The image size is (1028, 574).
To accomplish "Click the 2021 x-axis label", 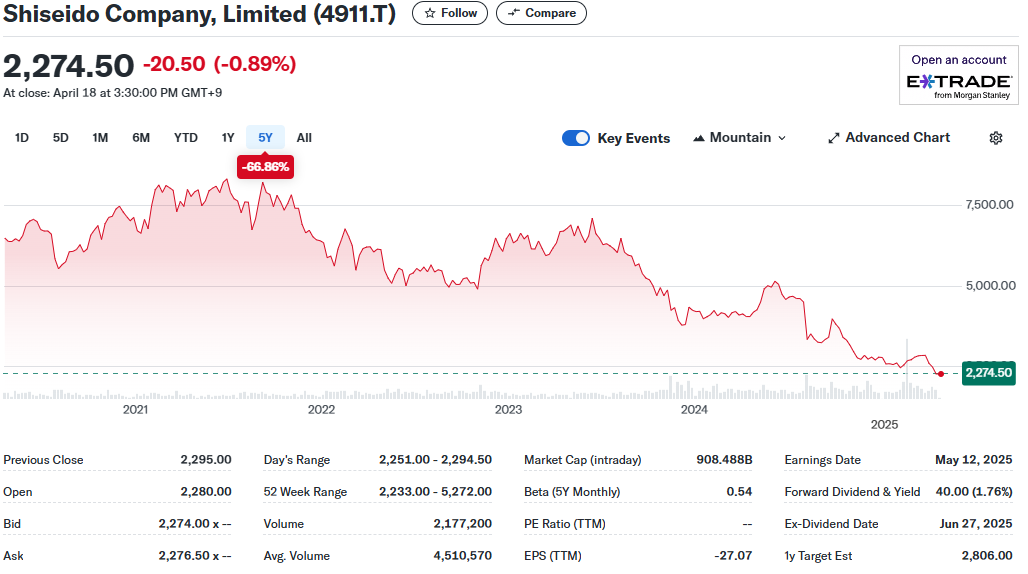I will click(135, 410).
